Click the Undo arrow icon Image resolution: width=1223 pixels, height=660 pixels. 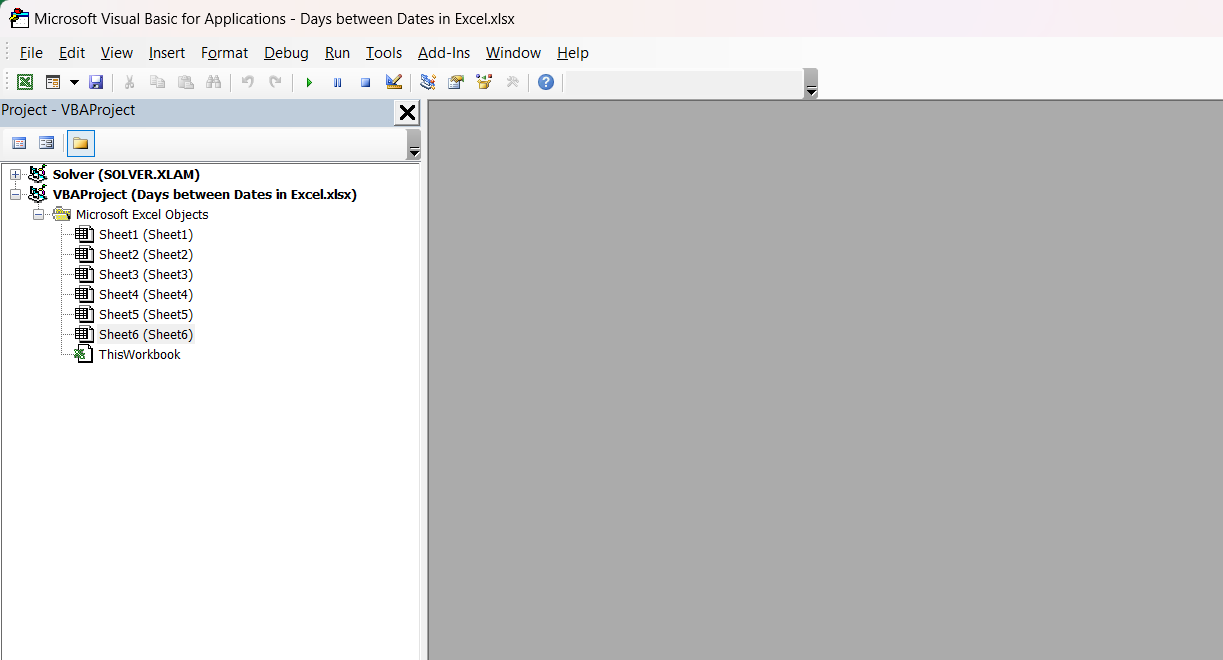point(247,82)
